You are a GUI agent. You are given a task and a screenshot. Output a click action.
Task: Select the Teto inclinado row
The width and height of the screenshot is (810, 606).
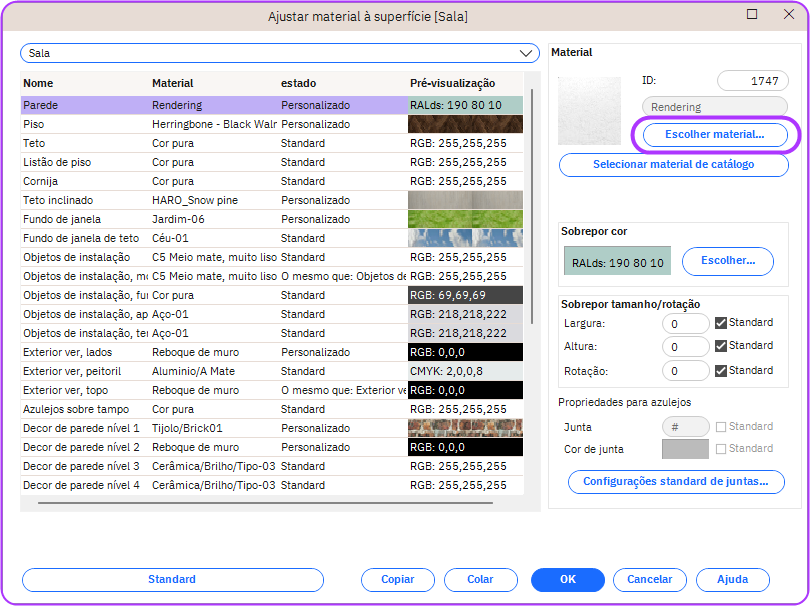pos(60,200)
